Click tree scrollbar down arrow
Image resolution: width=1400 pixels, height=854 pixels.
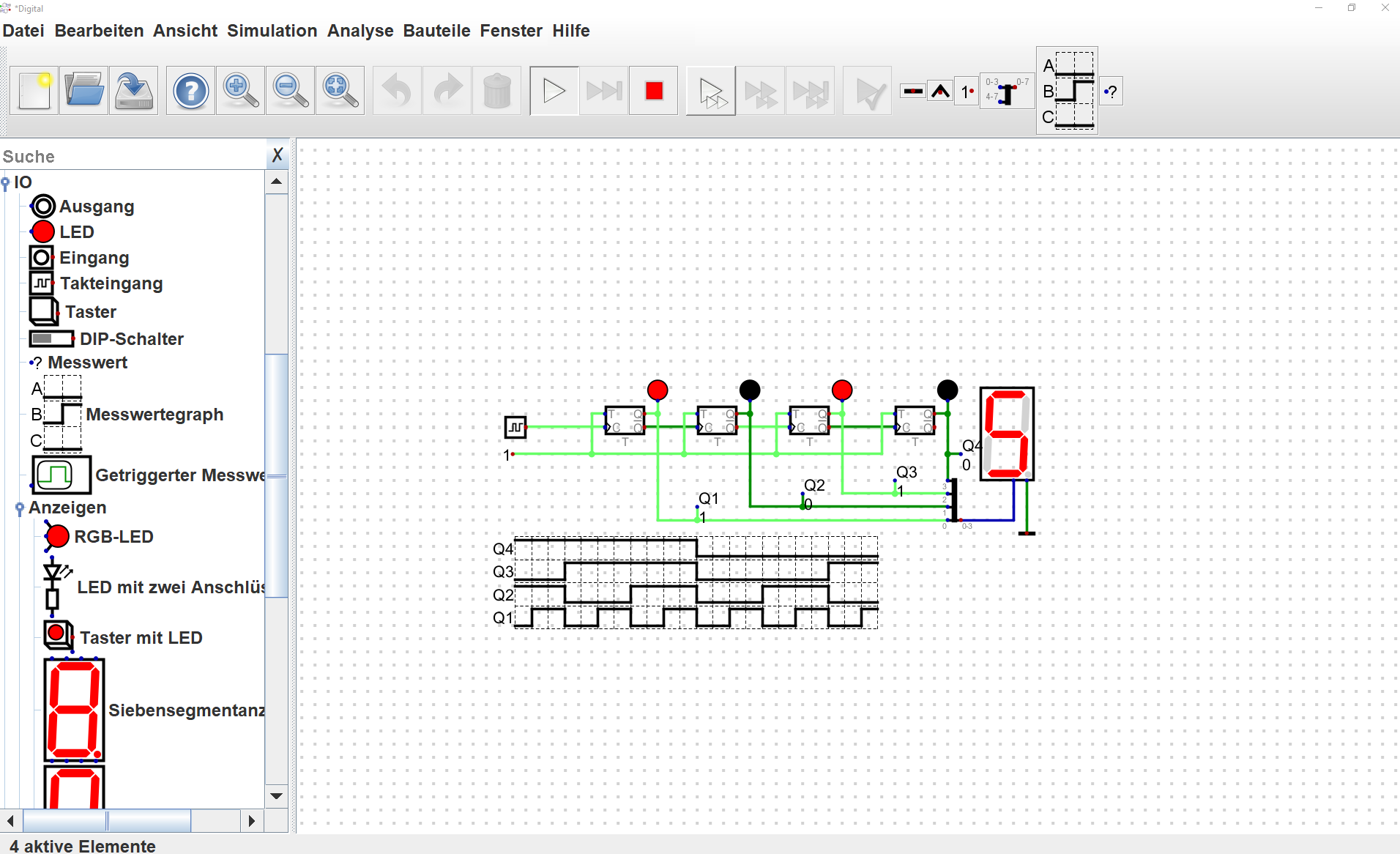277,796
